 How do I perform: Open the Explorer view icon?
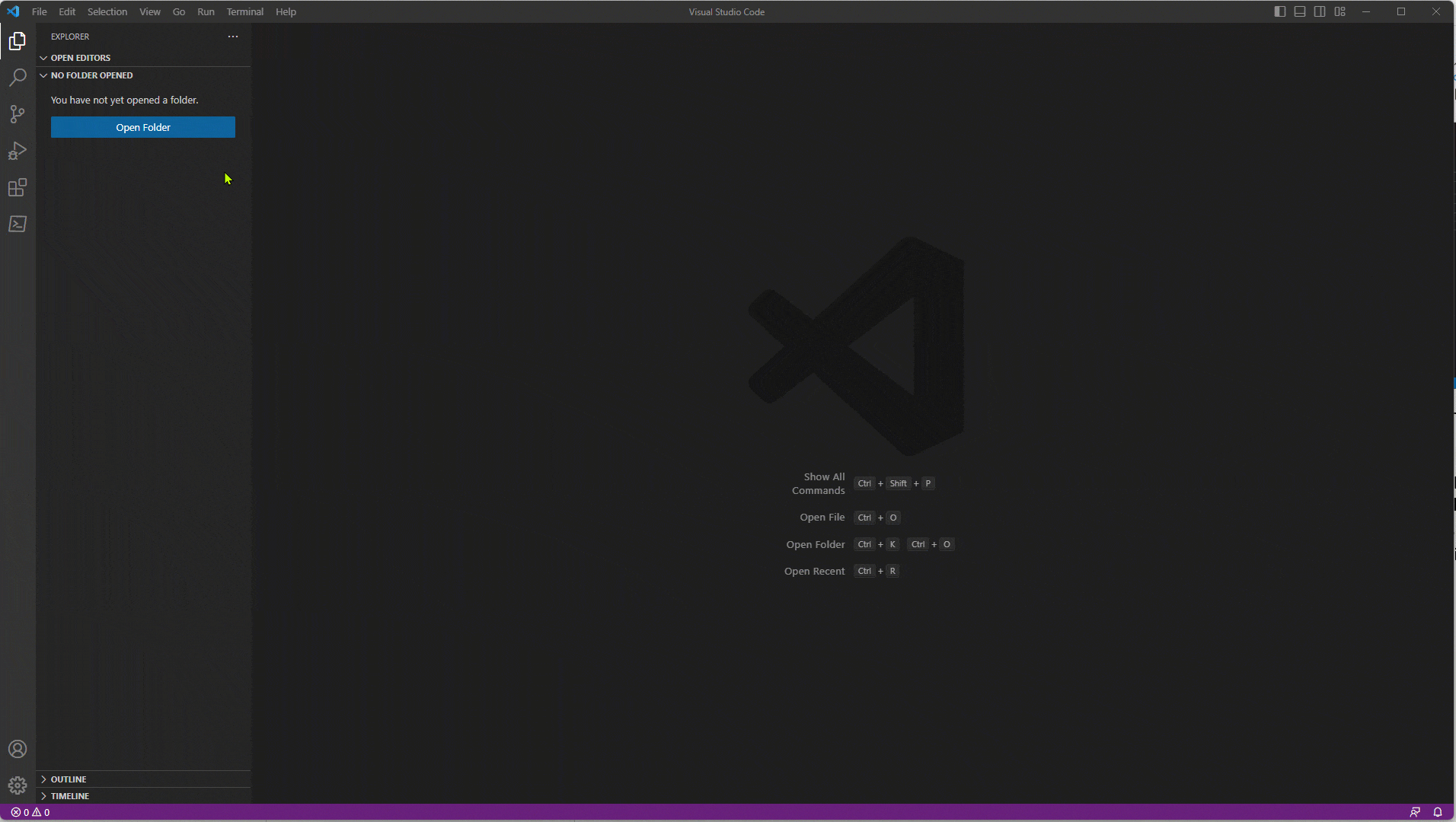click(x=17, y=40)
